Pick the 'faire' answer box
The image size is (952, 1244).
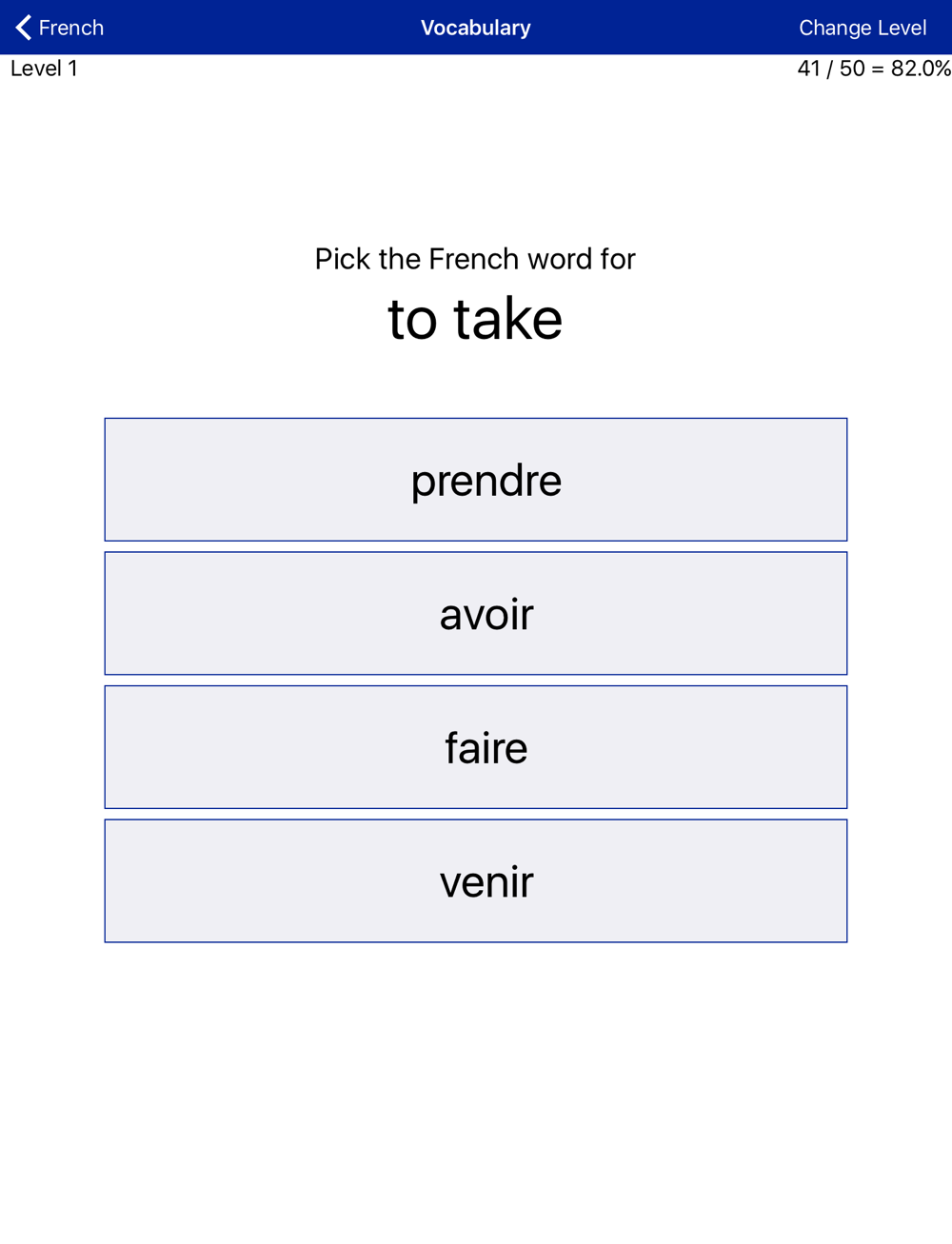click(x=476, y=747)
